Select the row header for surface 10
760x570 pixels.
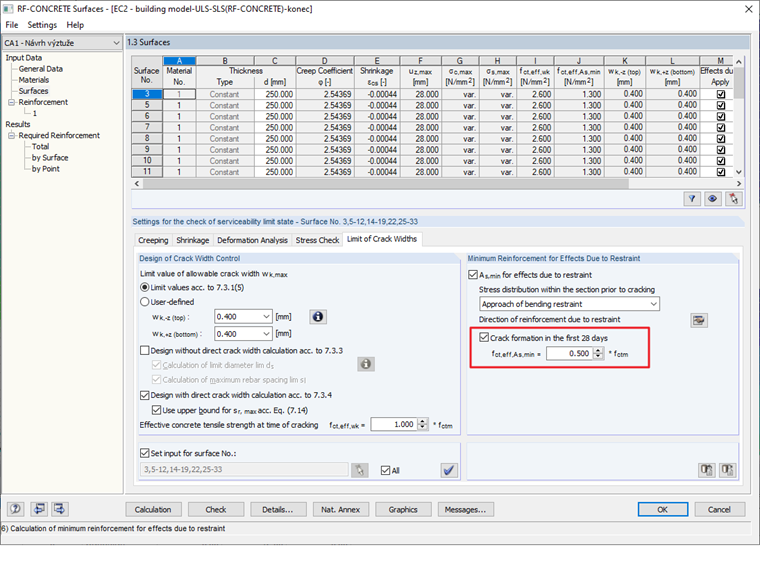147,160
